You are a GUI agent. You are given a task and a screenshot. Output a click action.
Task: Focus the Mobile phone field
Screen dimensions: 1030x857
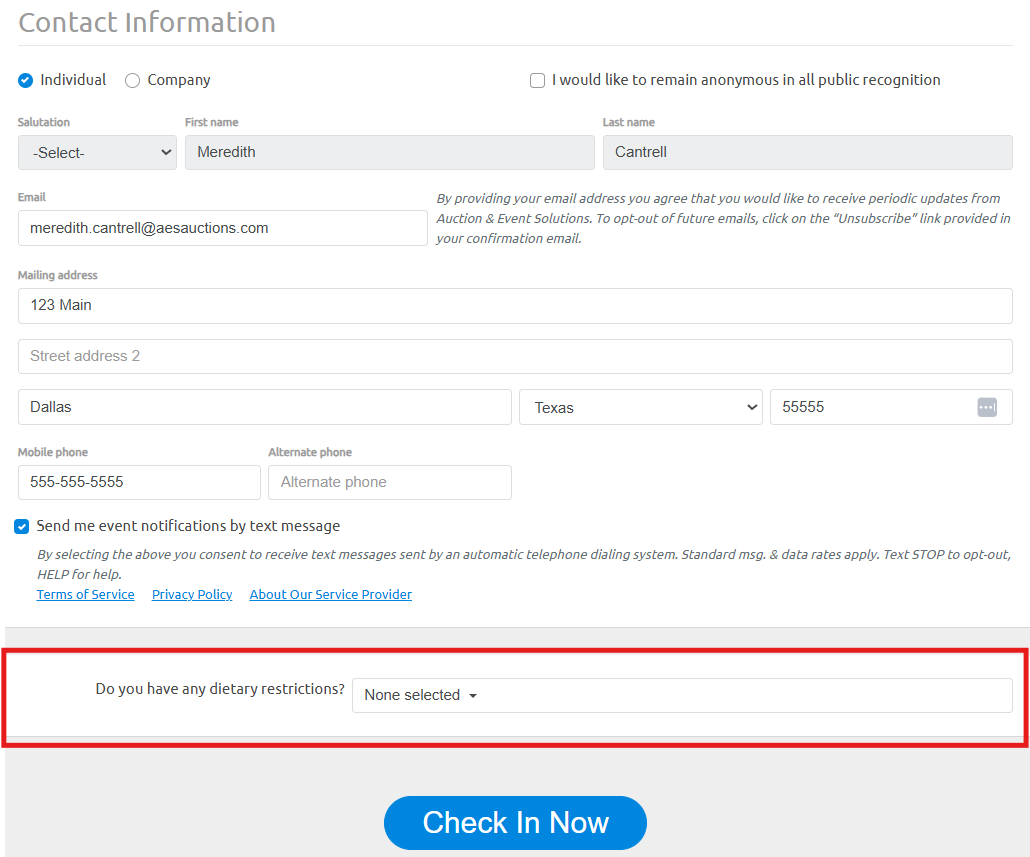click(139, 482)
